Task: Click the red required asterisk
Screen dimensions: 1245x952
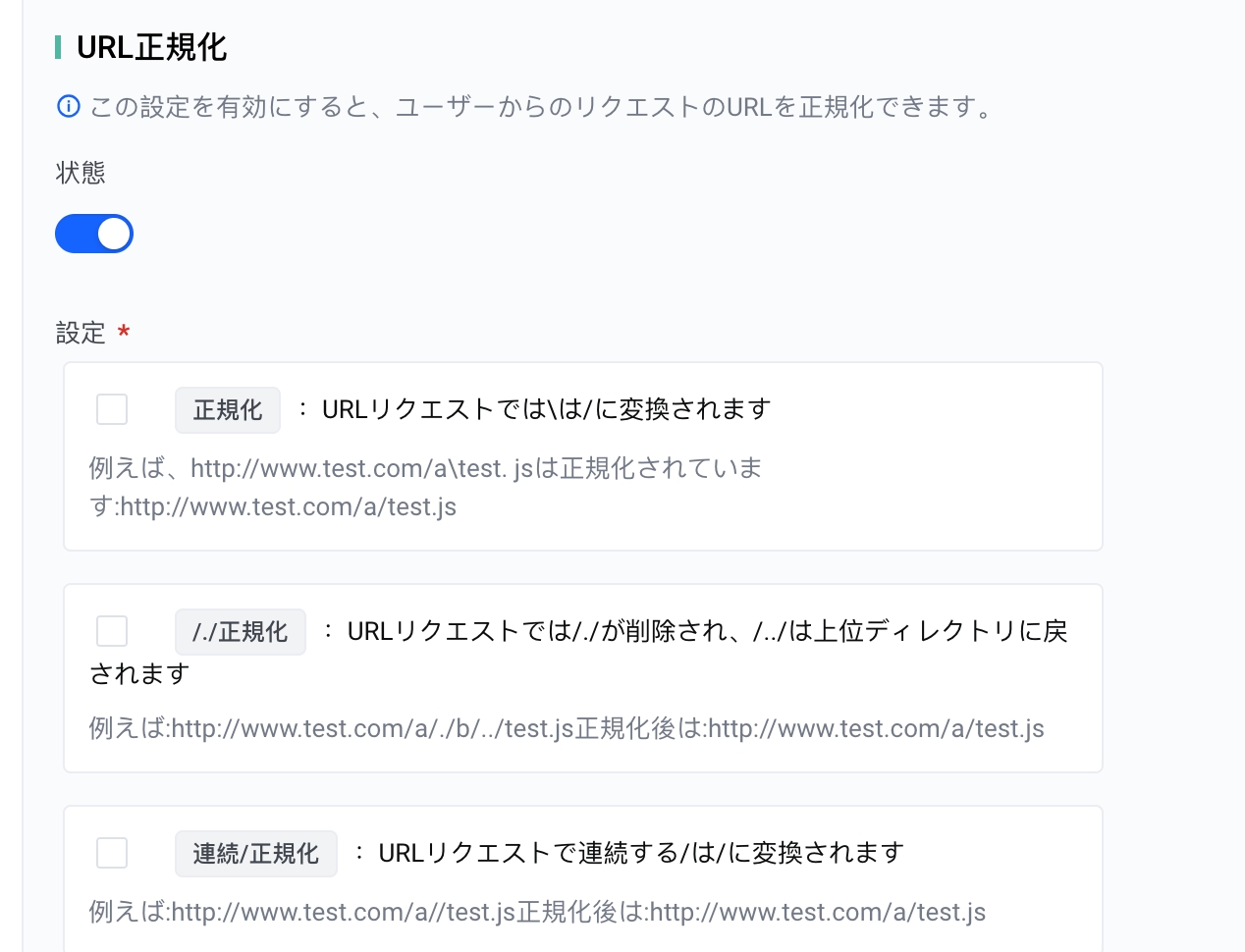Action: tap(124, 333)
